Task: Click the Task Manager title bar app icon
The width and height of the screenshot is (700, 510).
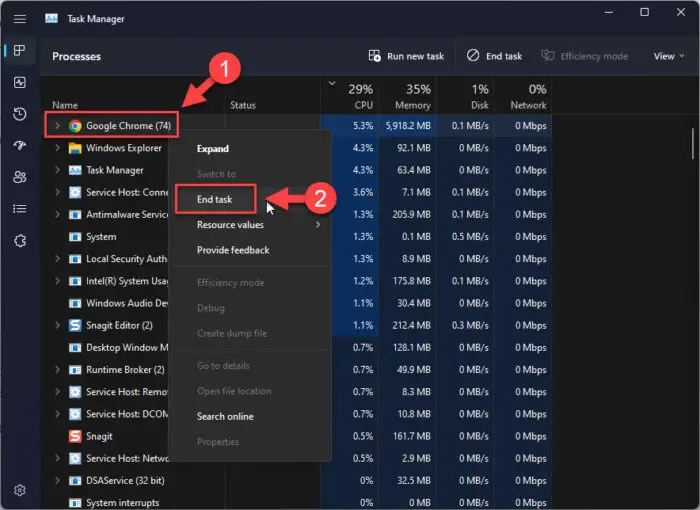Action: coord(51,18)
